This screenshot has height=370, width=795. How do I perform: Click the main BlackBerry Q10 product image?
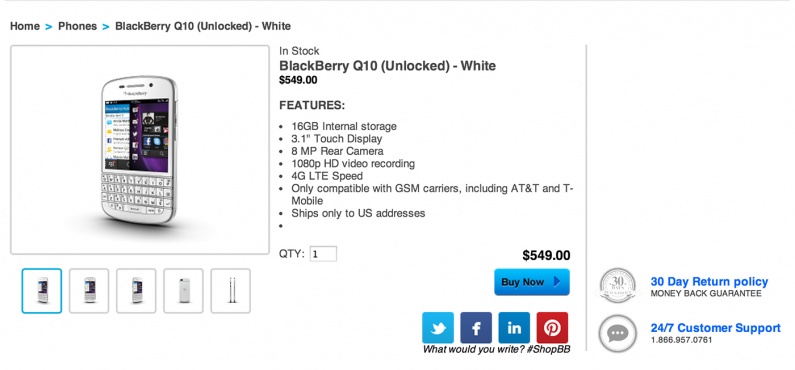pyautogui.click(x=140, y=150)
